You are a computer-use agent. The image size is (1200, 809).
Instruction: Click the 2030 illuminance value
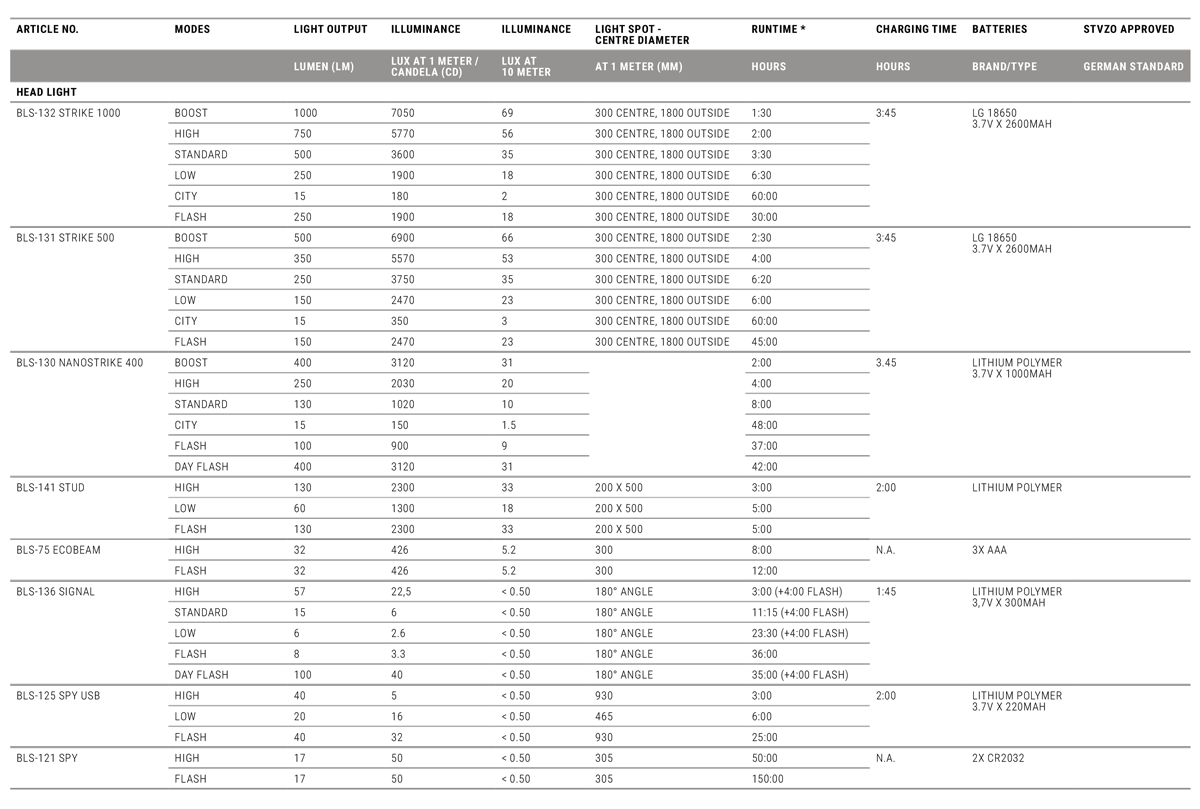[x=403, y=384]
